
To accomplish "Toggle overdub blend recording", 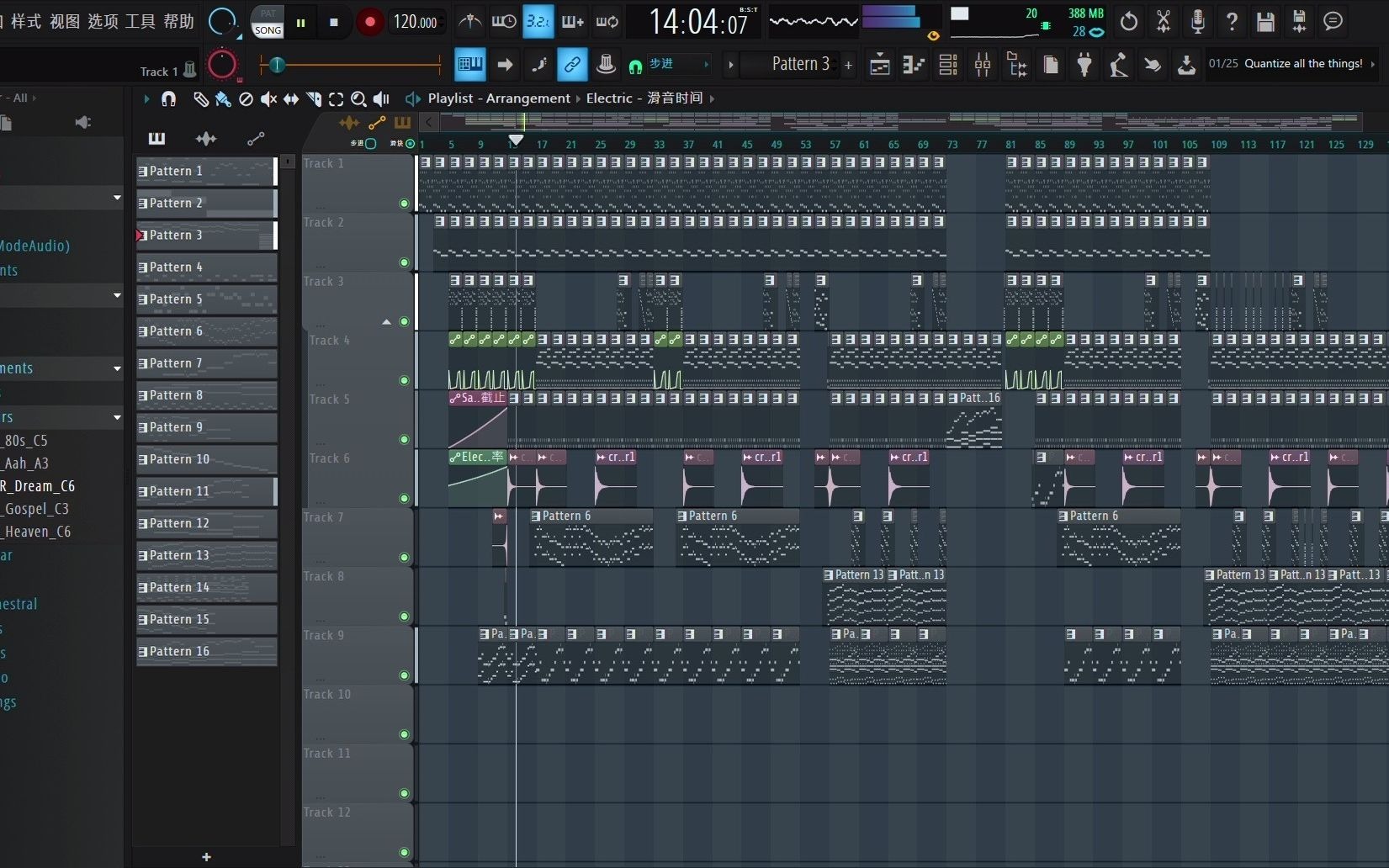I will (573, 21).
